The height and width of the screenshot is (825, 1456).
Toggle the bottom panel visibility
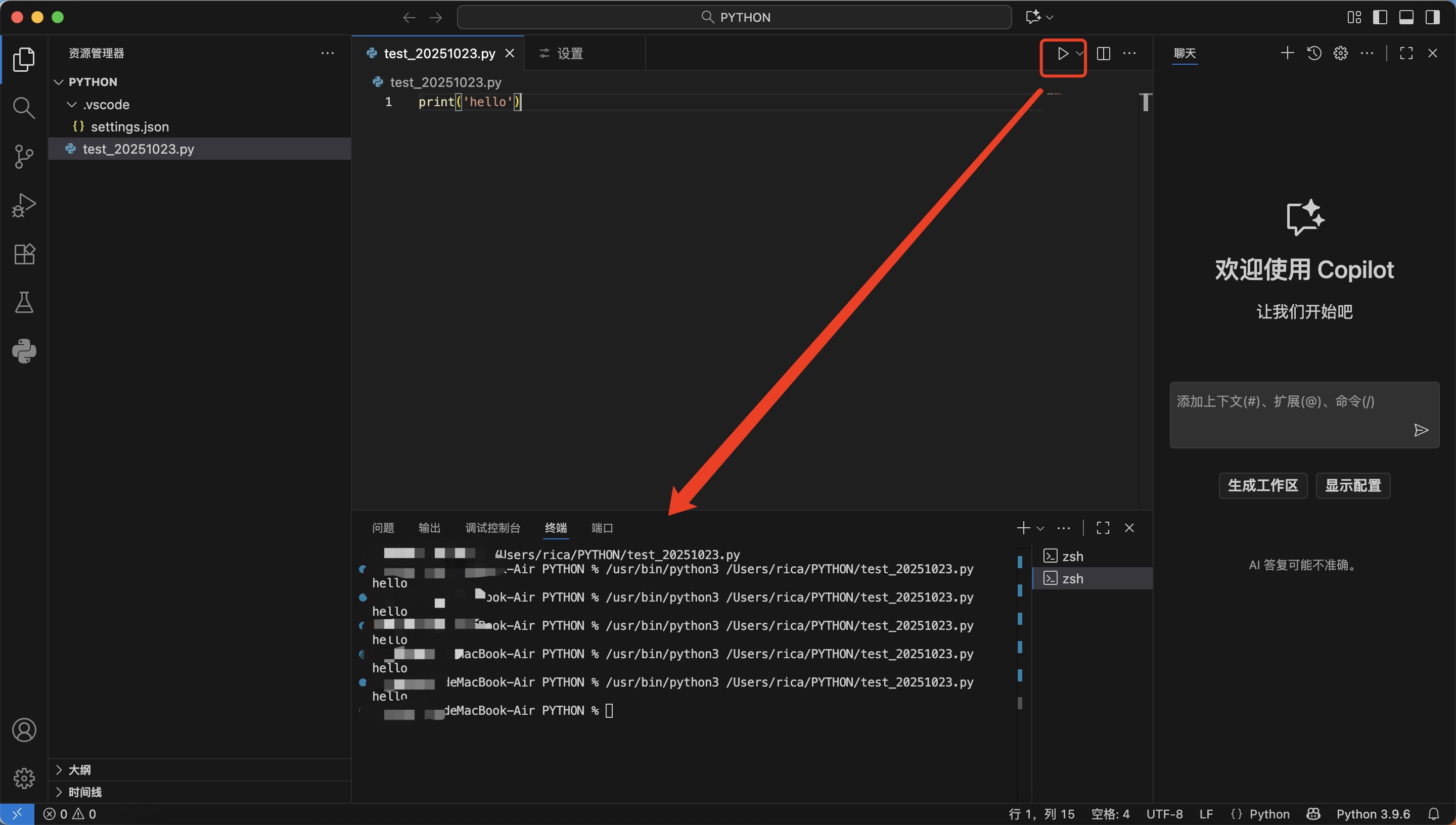tap(1406, 17)
